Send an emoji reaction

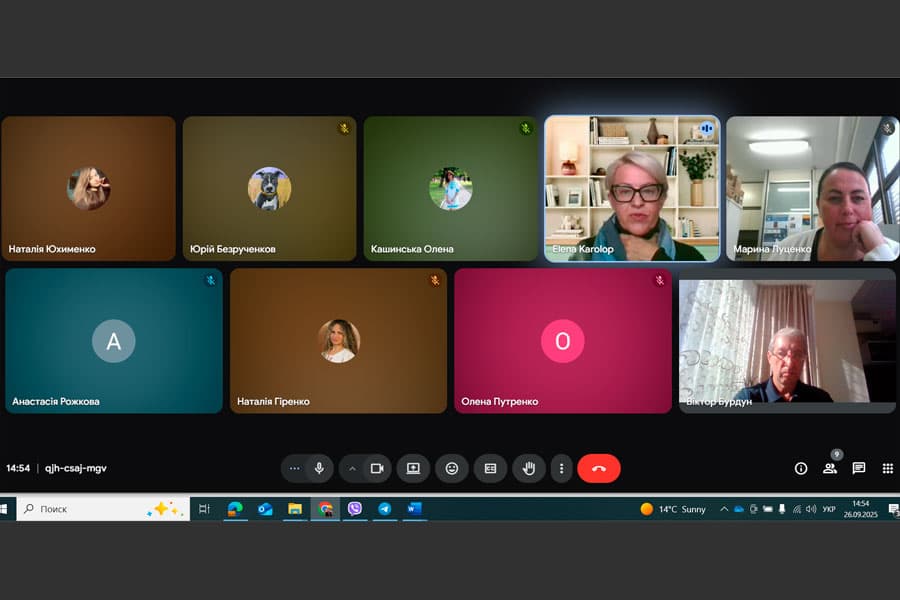[452, 469]
